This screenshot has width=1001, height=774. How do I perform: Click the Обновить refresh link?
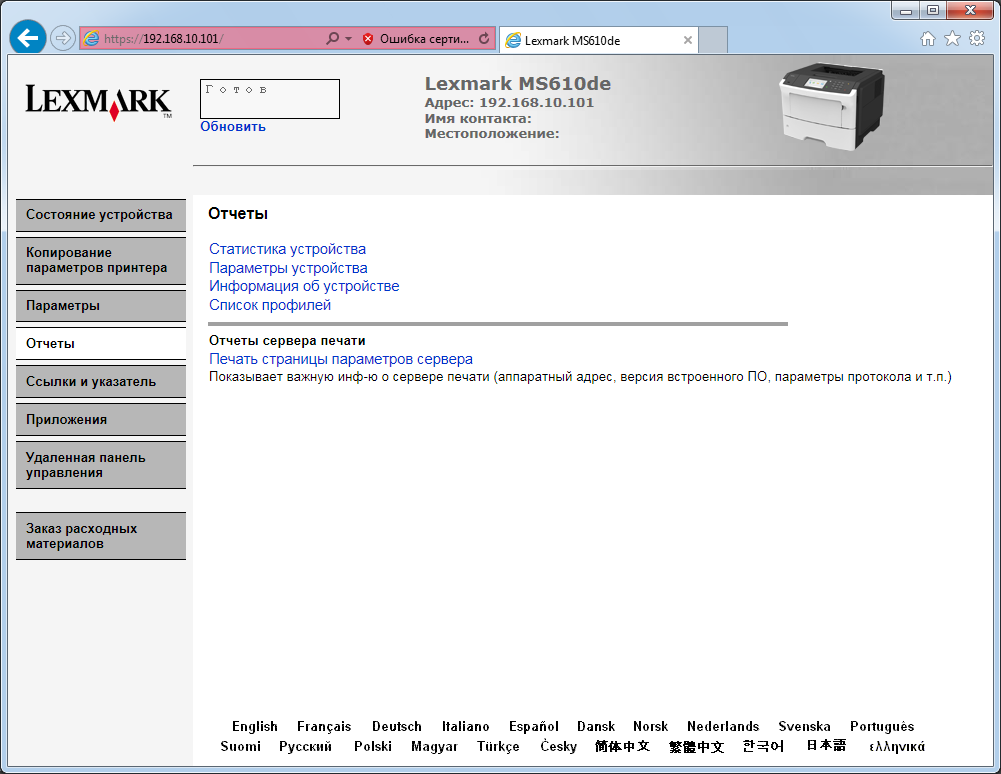(x=233, y=126)
